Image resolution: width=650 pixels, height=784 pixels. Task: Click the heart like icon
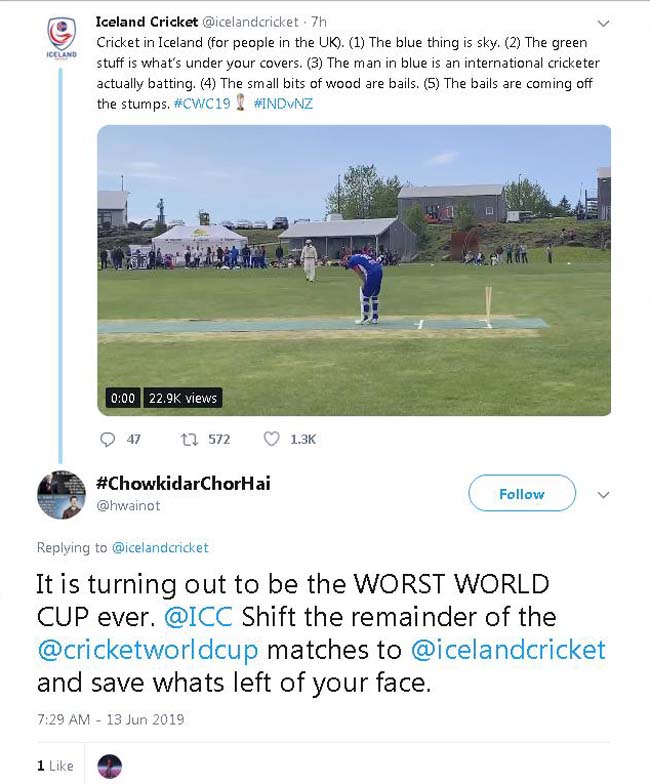pyautogui.click(x=271, y=439)
